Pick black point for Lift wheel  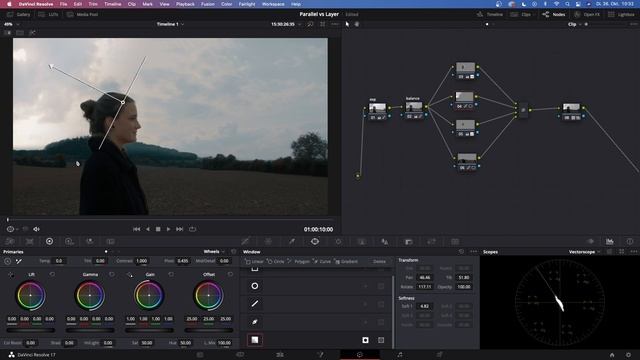pos(11,275)
